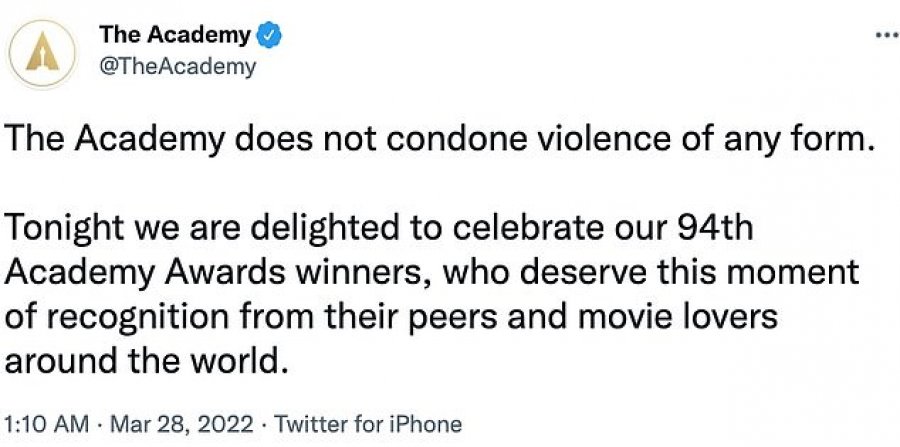Click the 1:10 AM timestamp
This screenshot has height=447, width=900.
(46, 425)
